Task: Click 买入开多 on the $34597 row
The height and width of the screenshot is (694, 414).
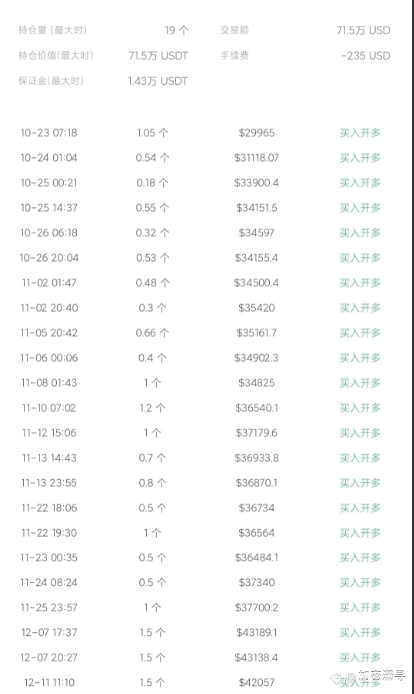Action: click(x=360, y=233)
